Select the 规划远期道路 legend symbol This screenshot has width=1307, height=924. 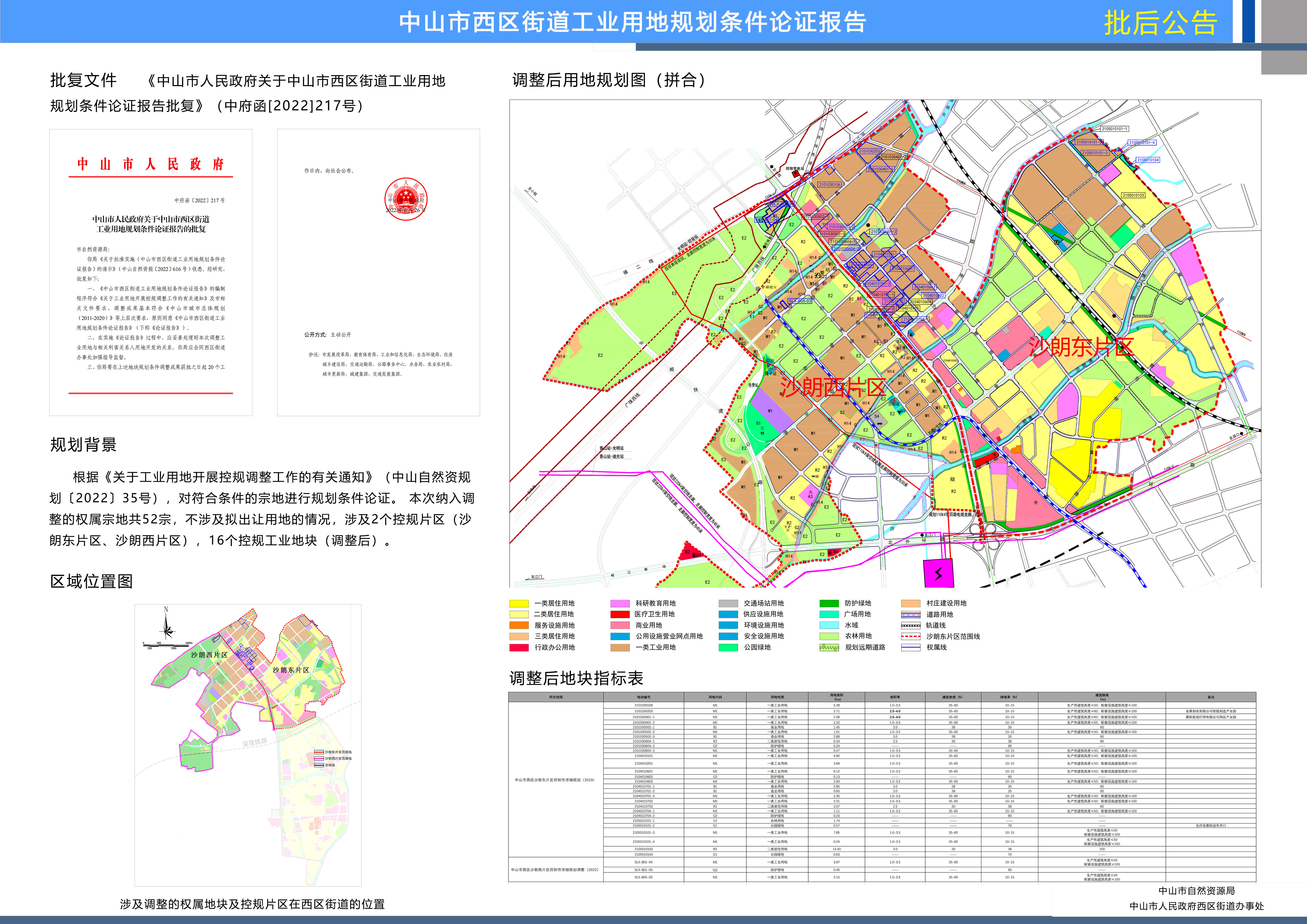(x=829, y=647)
